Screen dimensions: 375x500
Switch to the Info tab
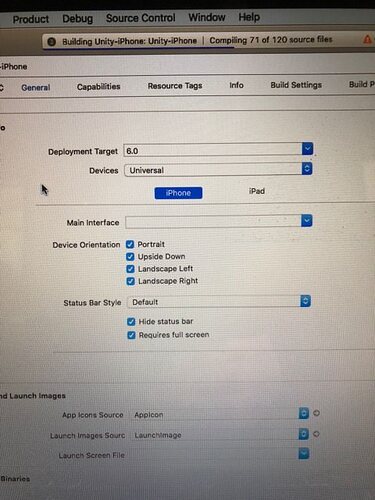click(236, 85)
